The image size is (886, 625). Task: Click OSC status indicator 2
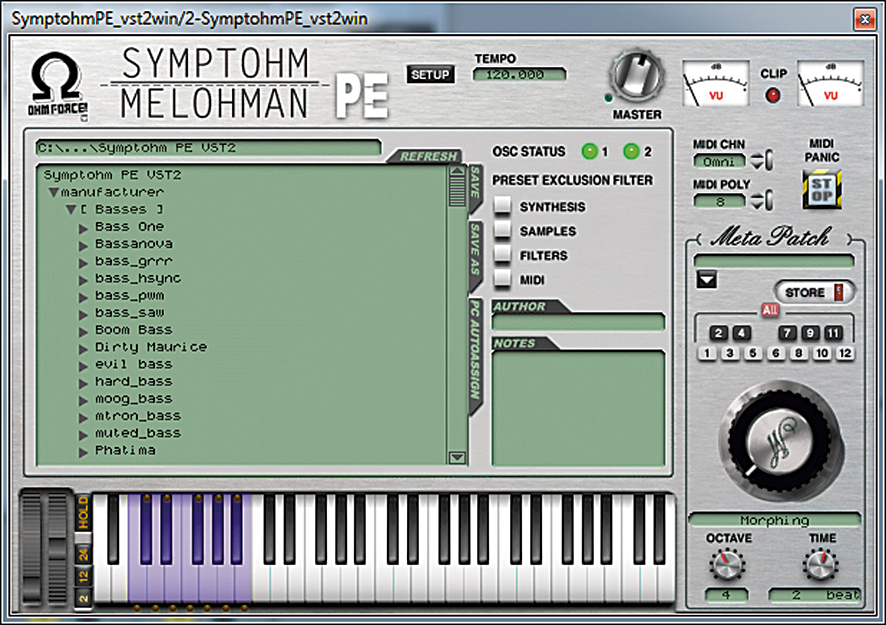(x=631, y=151)
